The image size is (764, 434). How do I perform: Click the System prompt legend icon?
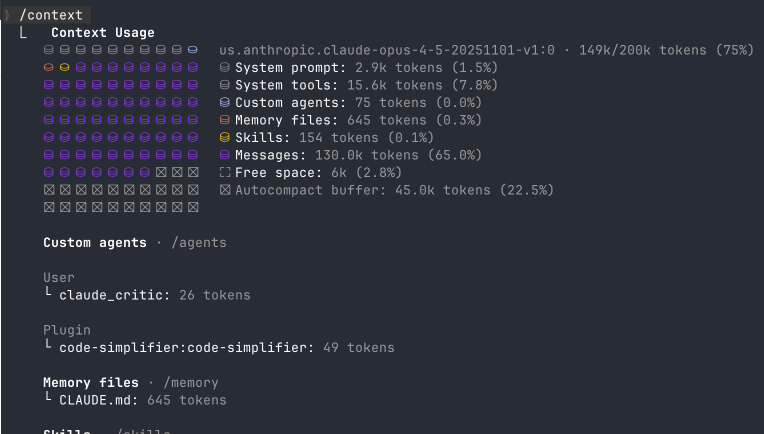pos(225,68)
